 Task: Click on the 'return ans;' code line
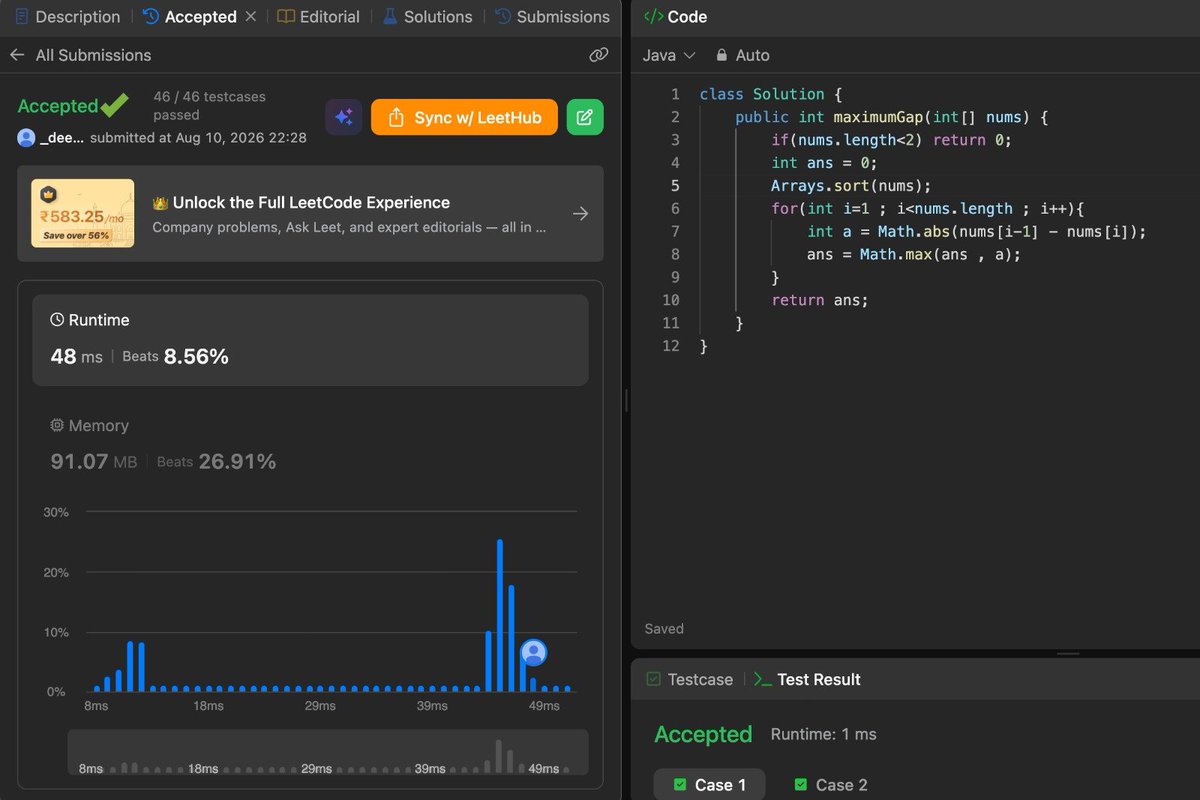pyautogui.click(x=820, y=300)
